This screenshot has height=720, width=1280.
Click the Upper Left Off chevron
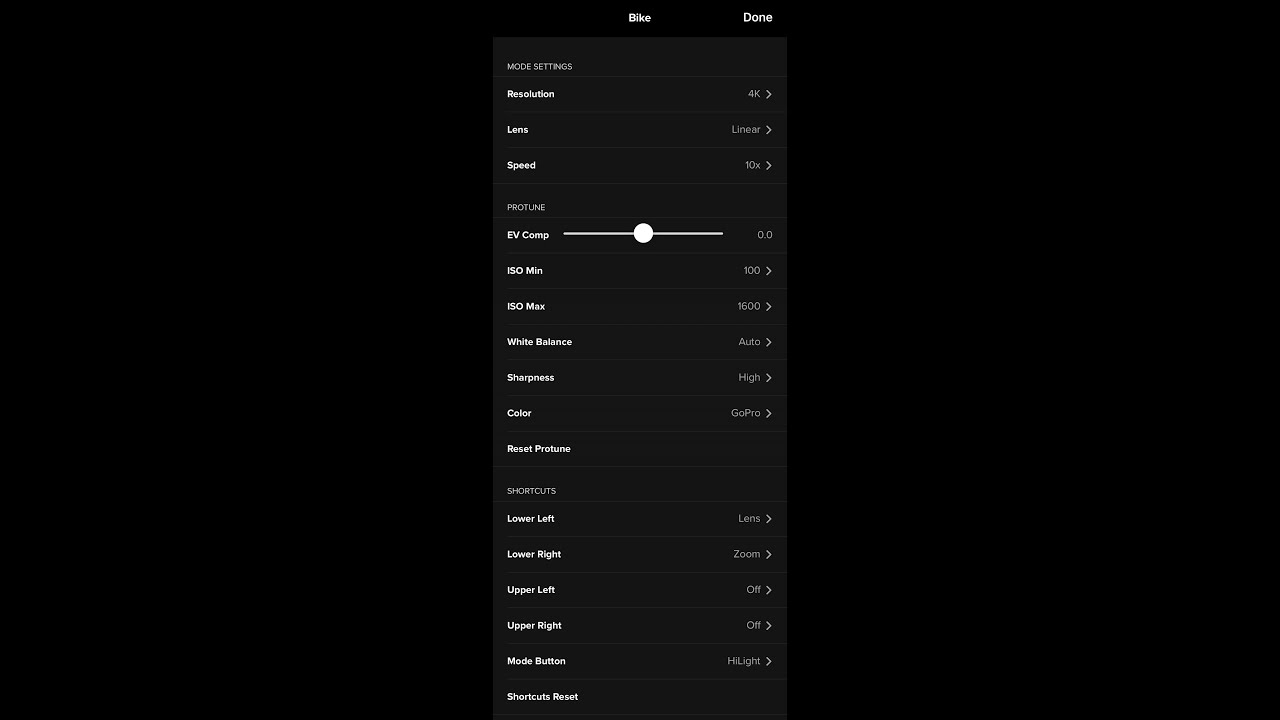click(768, 590)
